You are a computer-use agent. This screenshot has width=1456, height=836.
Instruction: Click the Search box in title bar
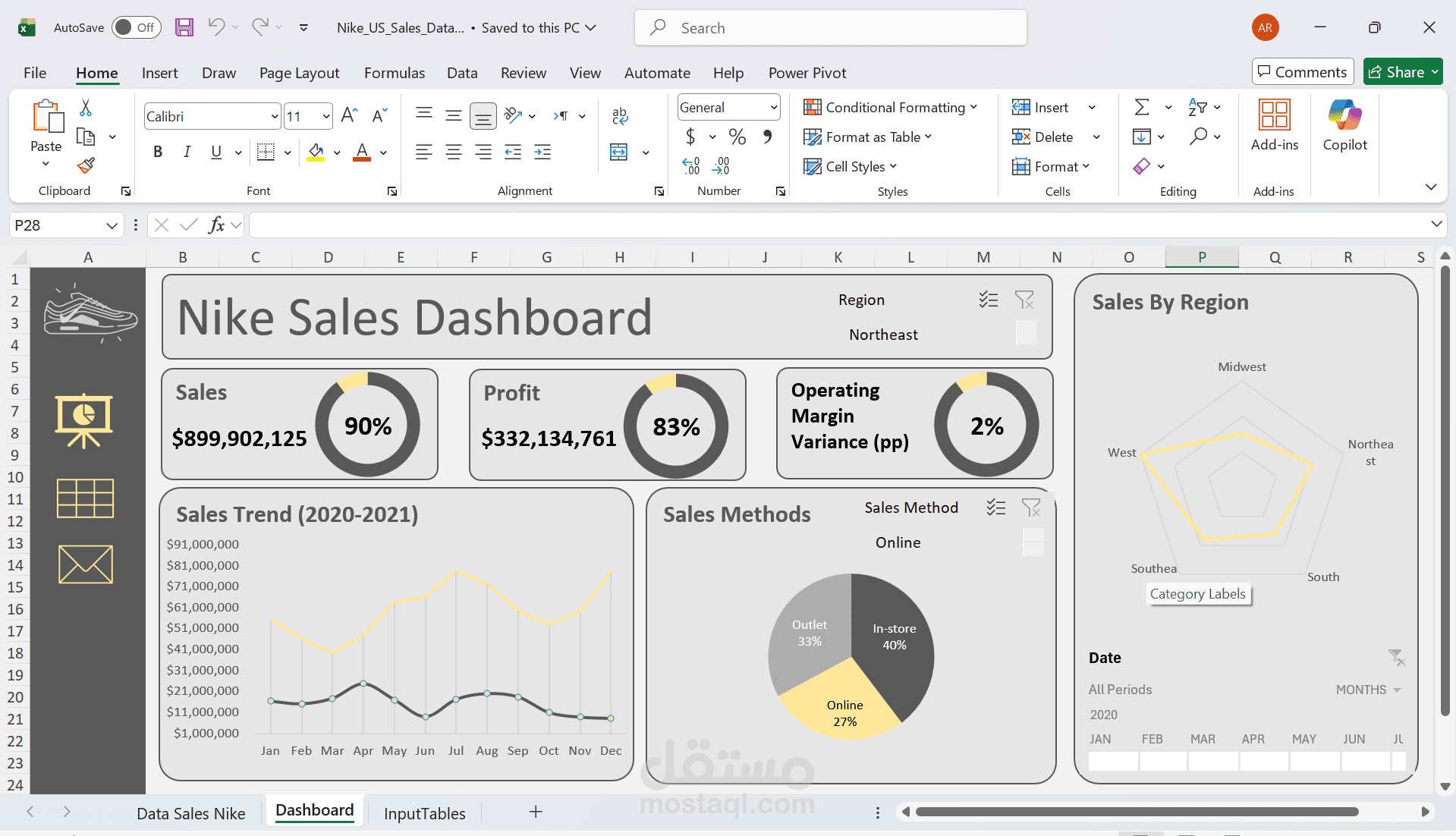pos(831,27)
